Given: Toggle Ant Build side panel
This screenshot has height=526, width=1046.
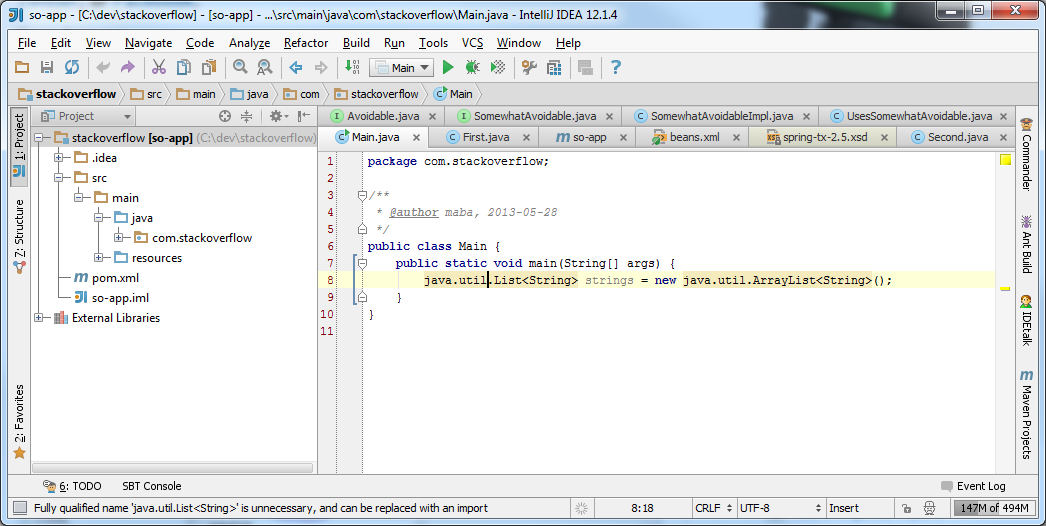Looking at the screenshot, I should [1026, 244].
